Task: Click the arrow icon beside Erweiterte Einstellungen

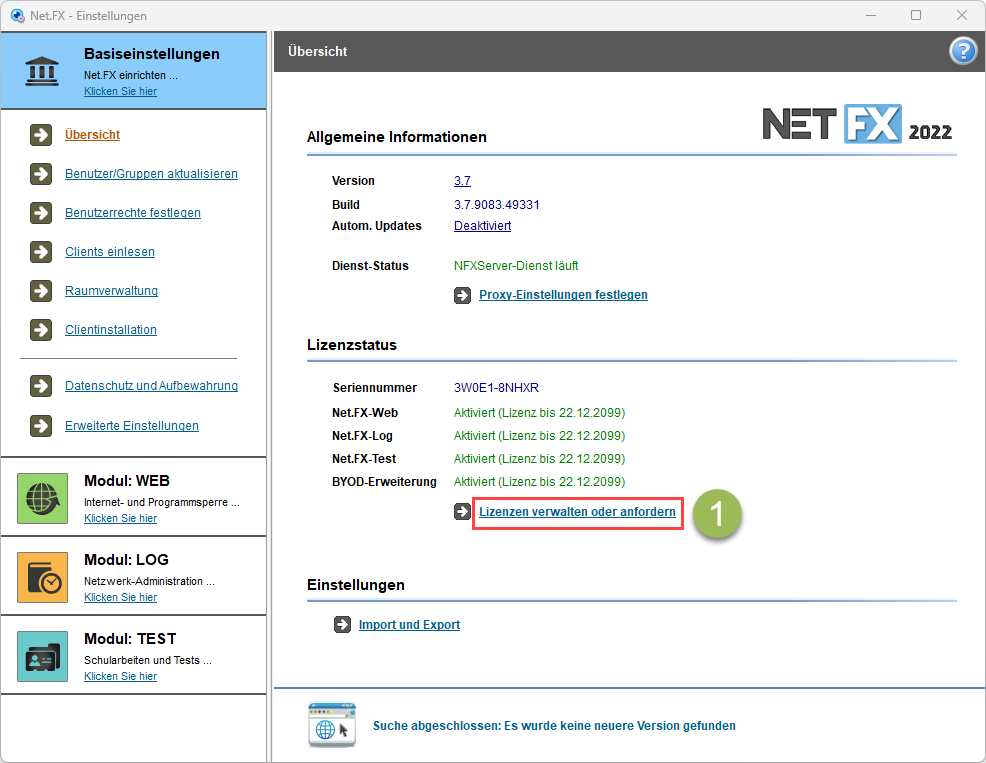Action: (41, 426)
